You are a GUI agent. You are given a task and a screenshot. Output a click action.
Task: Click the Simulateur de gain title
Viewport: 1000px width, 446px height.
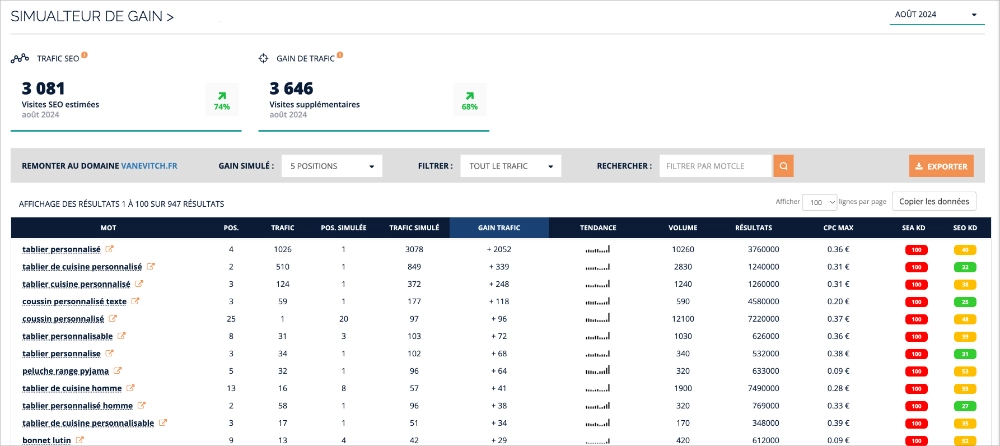pyautogui.click(x=92, y=17)
